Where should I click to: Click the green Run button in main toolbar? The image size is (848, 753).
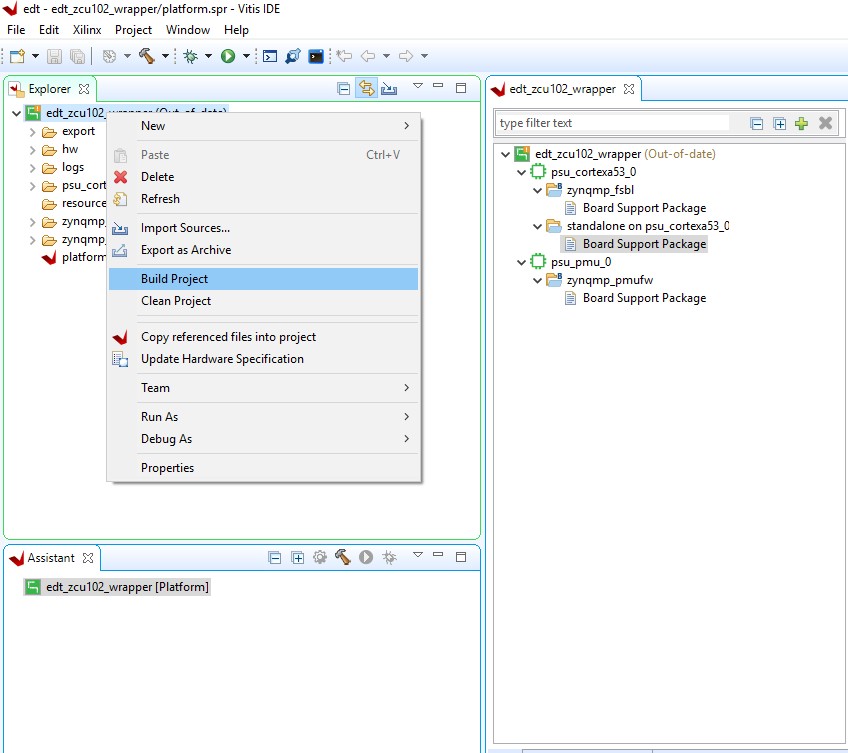228,56
